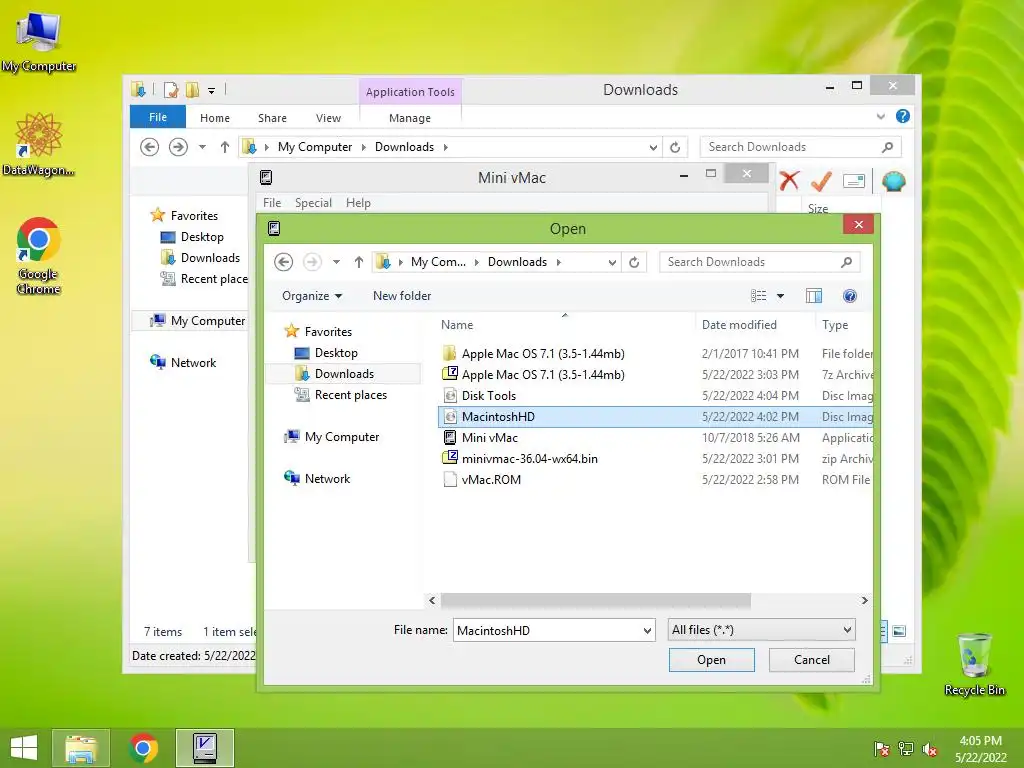Select Recent places in Open dialog sidebar

coord(351,394)
